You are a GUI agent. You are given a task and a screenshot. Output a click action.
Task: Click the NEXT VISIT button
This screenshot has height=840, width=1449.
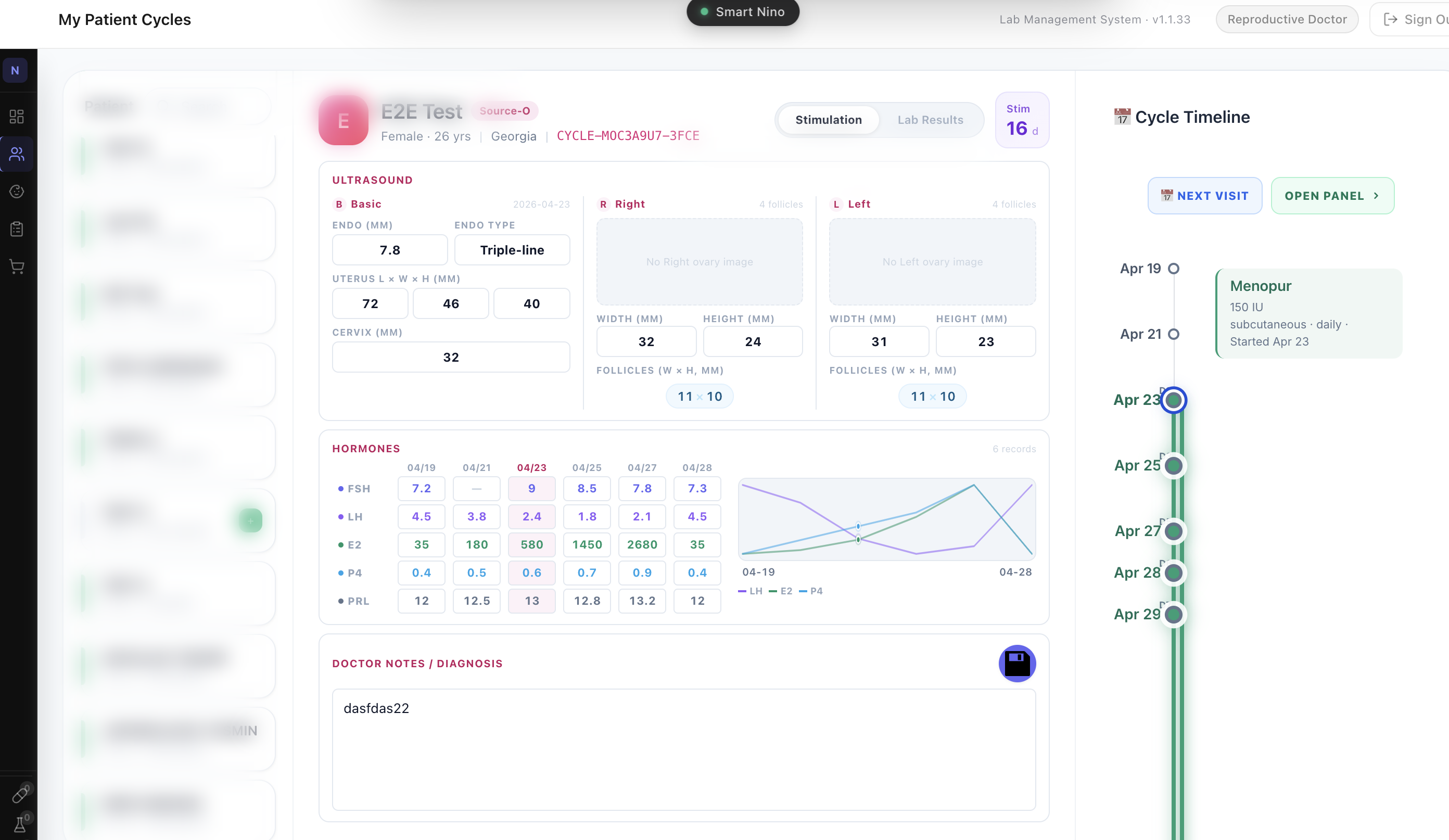tap(1204, 196)
